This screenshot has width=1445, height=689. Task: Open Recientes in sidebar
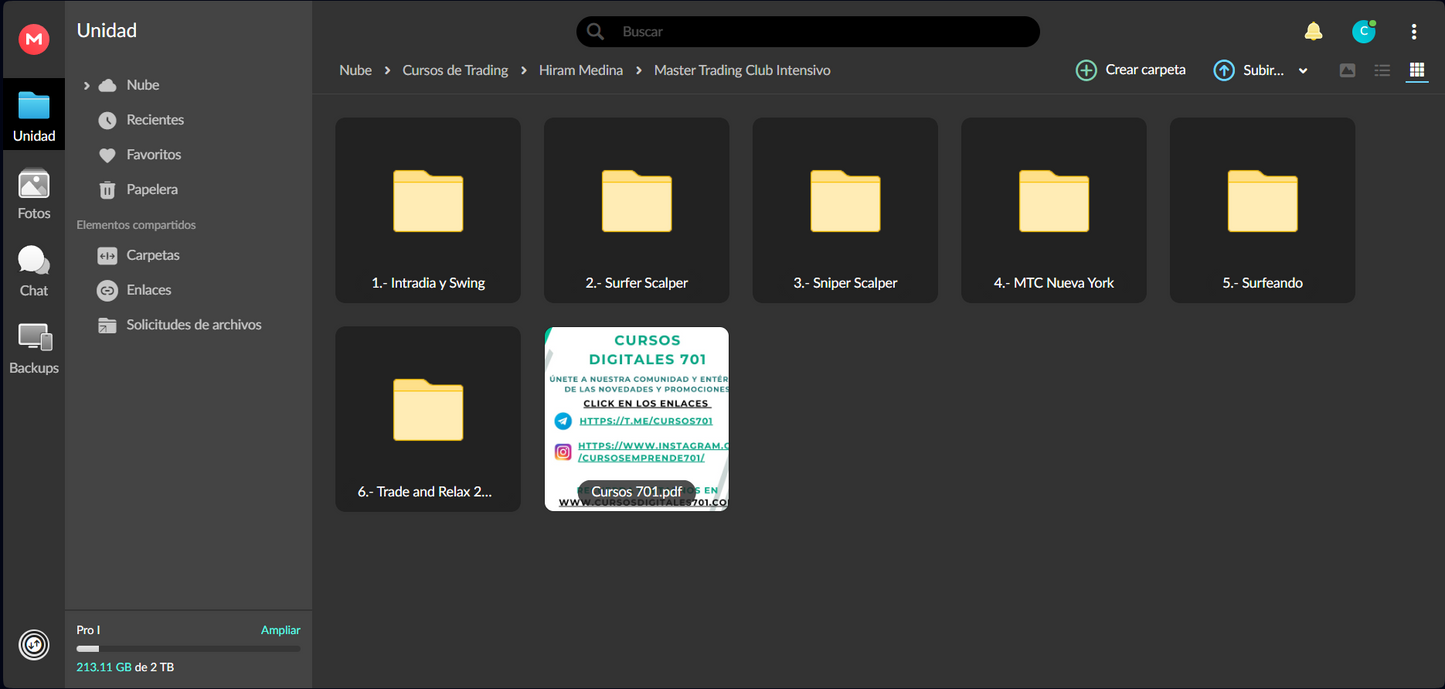point(155,120)
